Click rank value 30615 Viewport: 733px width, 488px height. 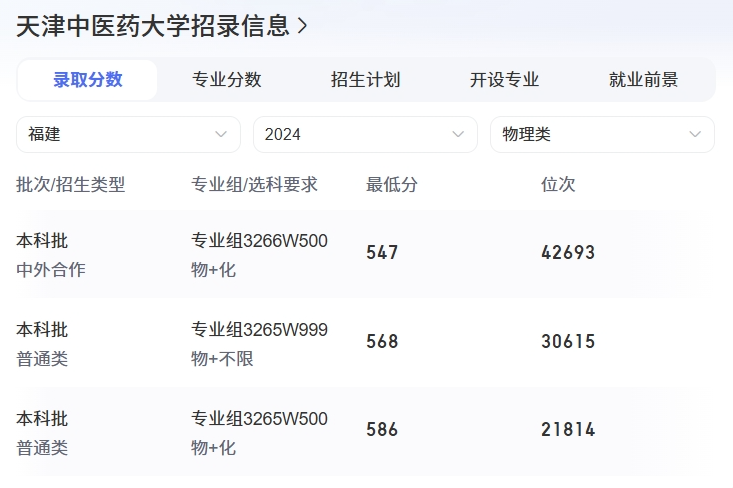568,342
